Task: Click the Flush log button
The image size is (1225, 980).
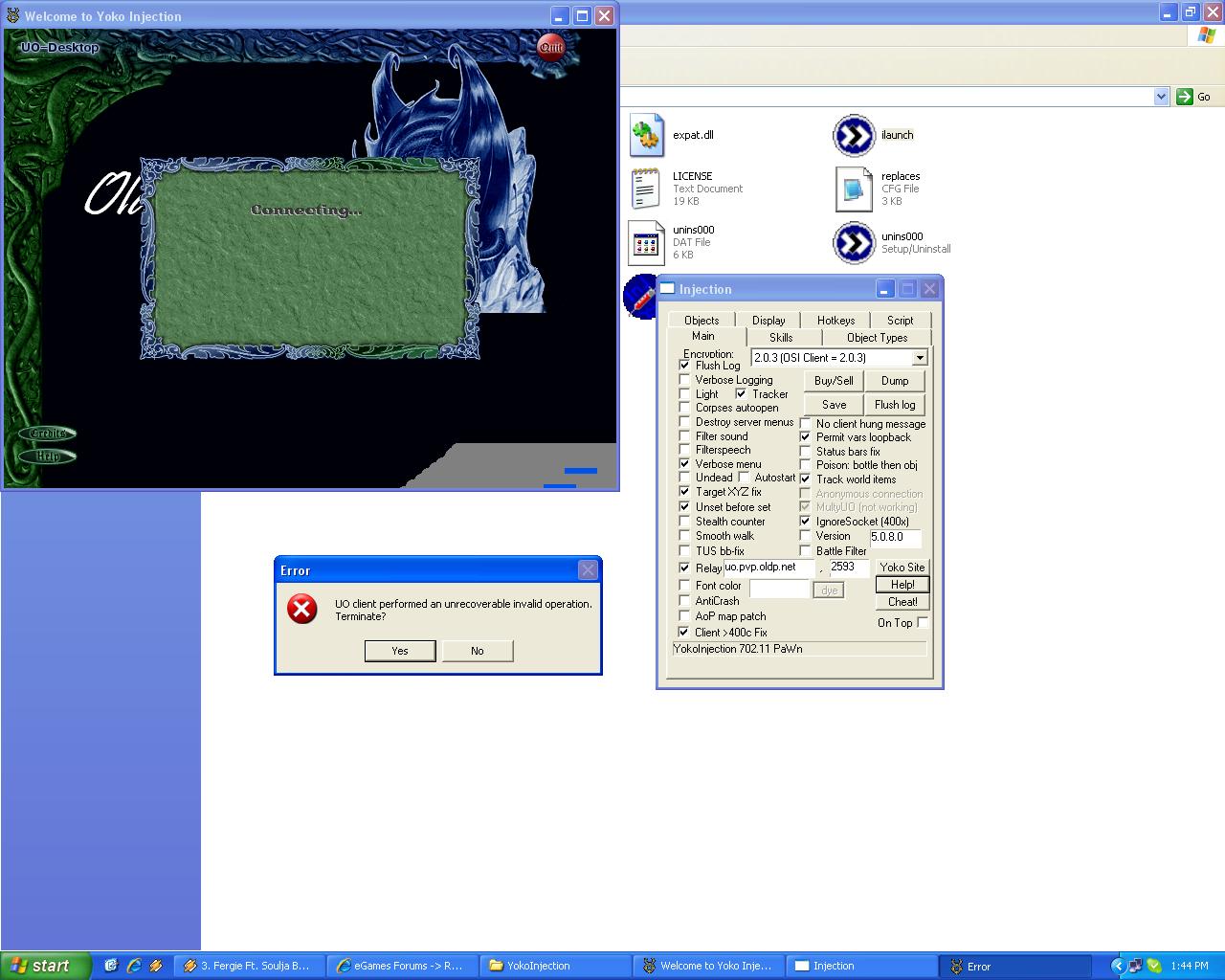Action: coord(895,405)
